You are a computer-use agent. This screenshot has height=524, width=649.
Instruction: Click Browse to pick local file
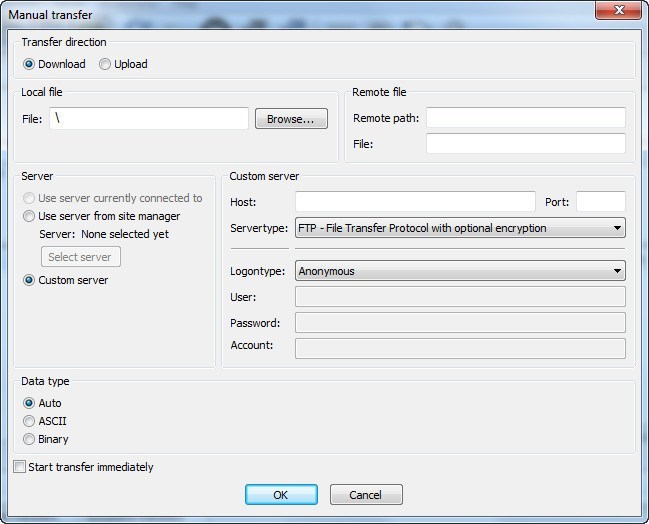click(291, 119)
